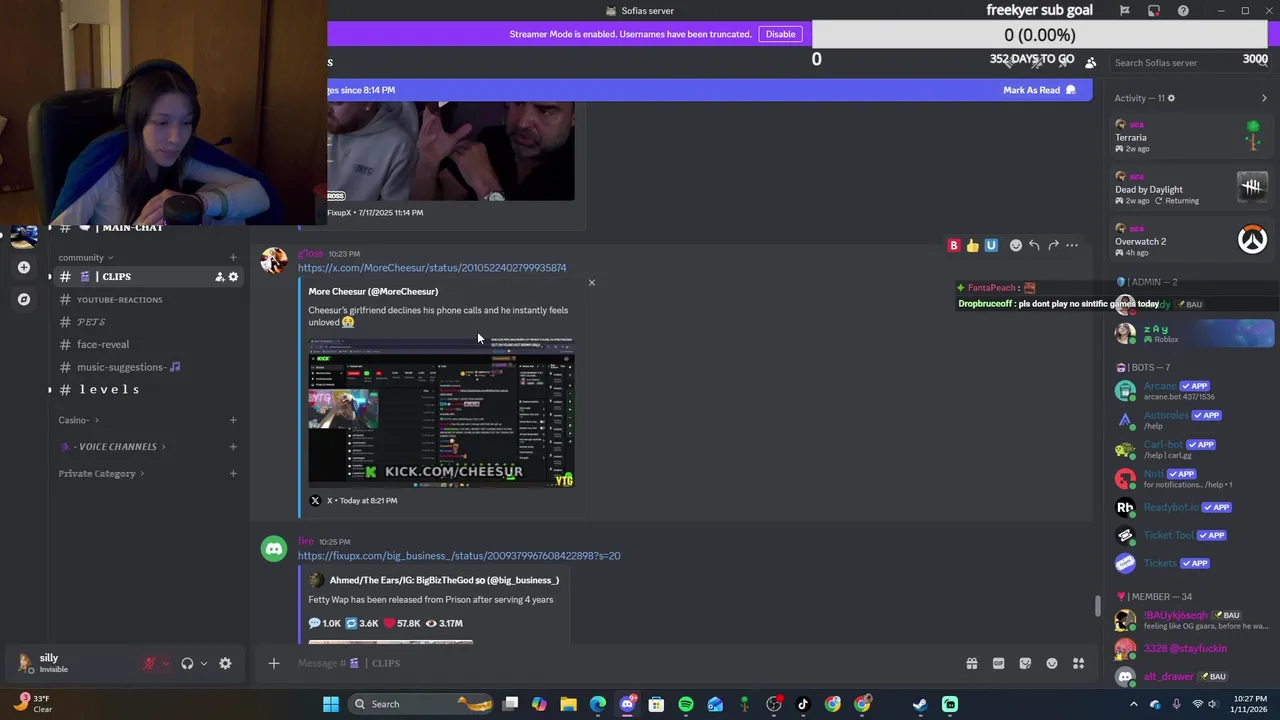Click Mark As Read button

(x=1039, y=90)
